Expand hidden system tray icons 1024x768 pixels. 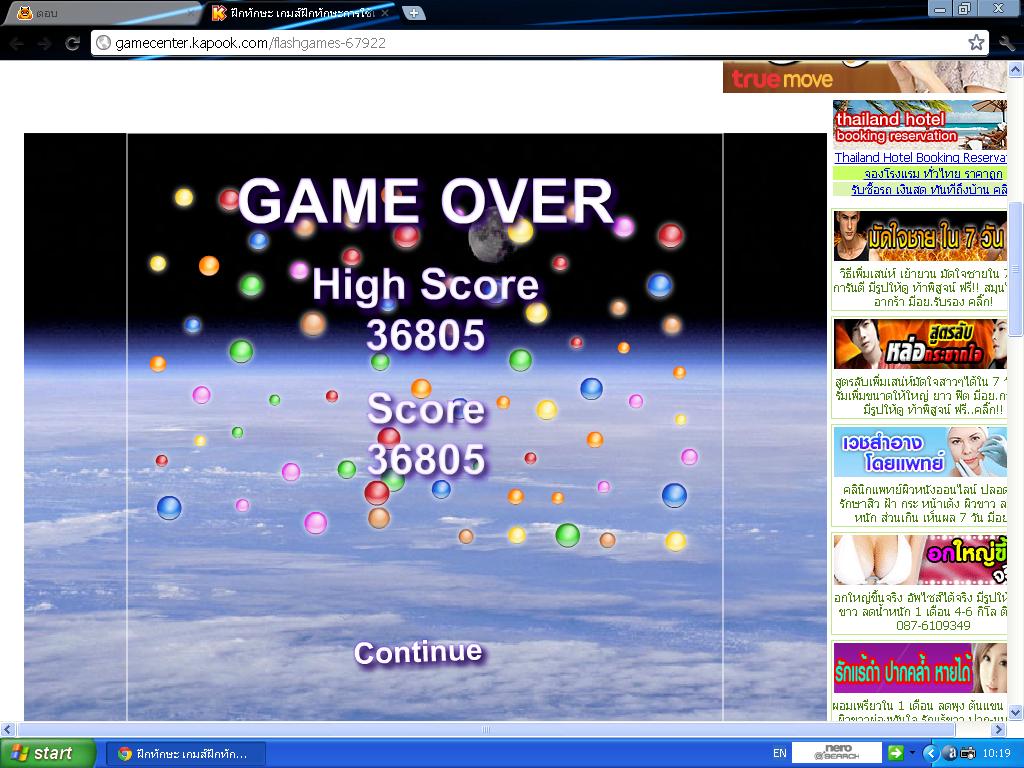[931, 754]
